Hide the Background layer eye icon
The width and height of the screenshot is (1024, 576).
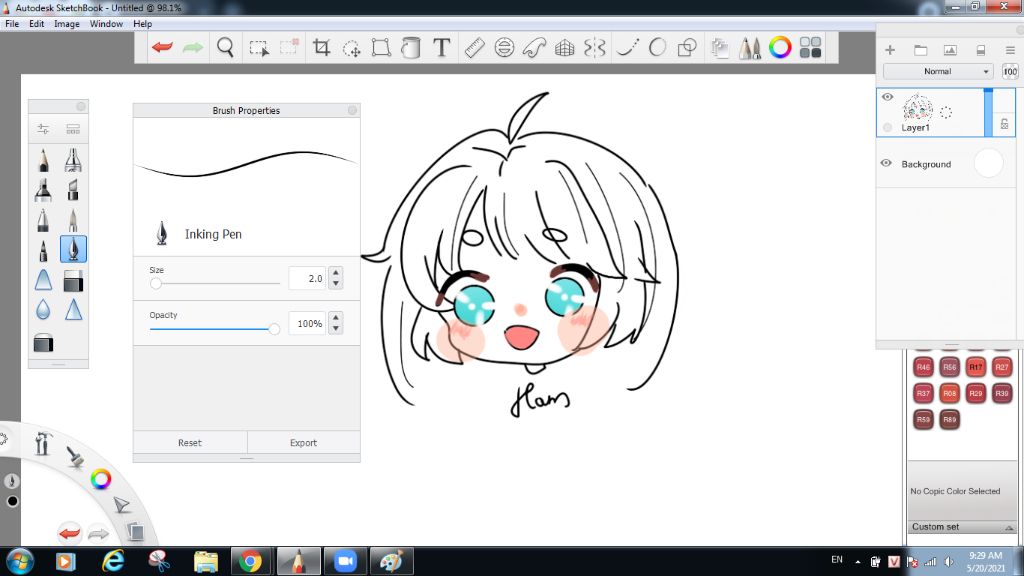[886, 163]
